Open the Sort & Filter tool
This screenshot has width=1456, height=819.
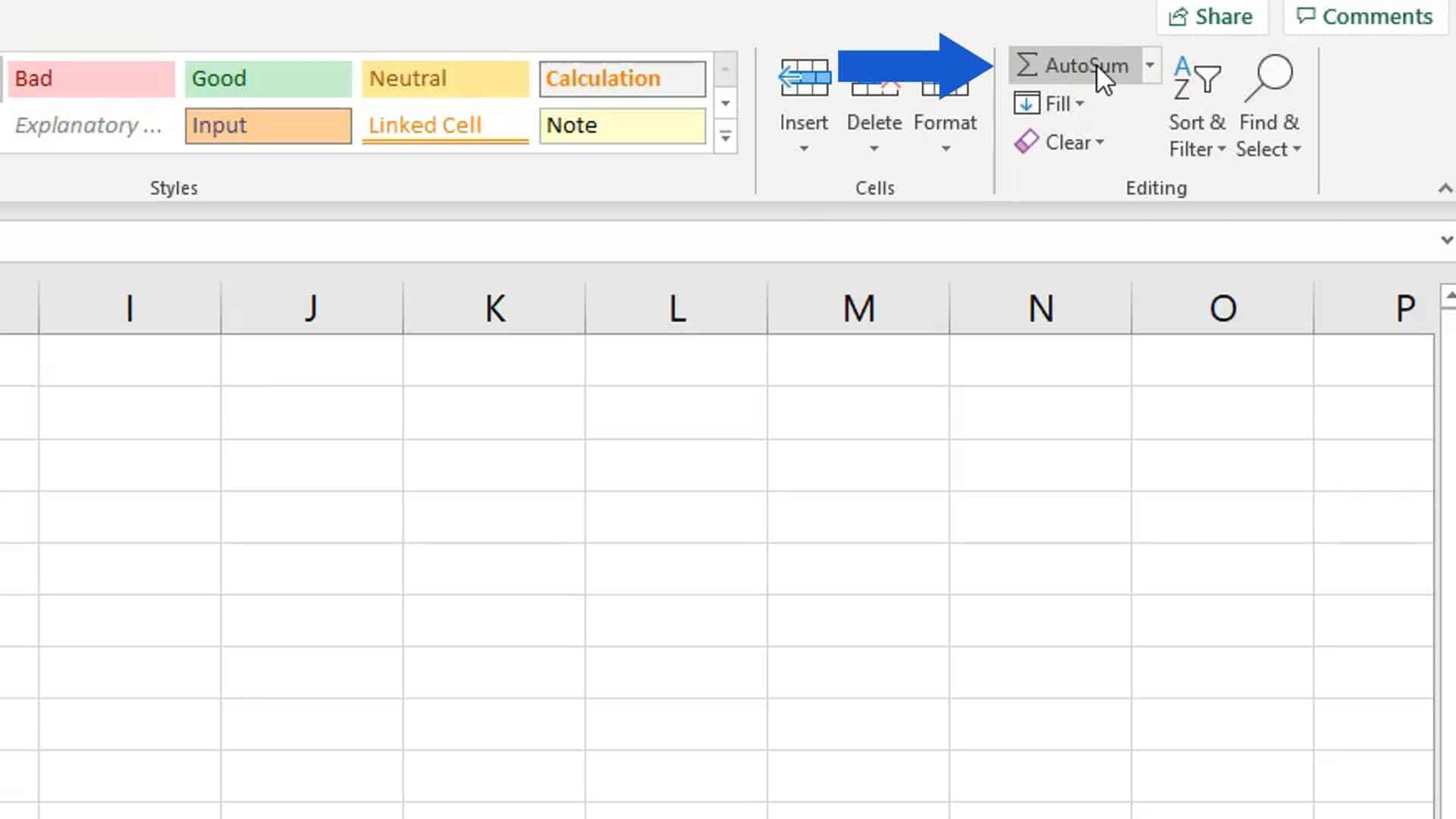[1197, 106]
